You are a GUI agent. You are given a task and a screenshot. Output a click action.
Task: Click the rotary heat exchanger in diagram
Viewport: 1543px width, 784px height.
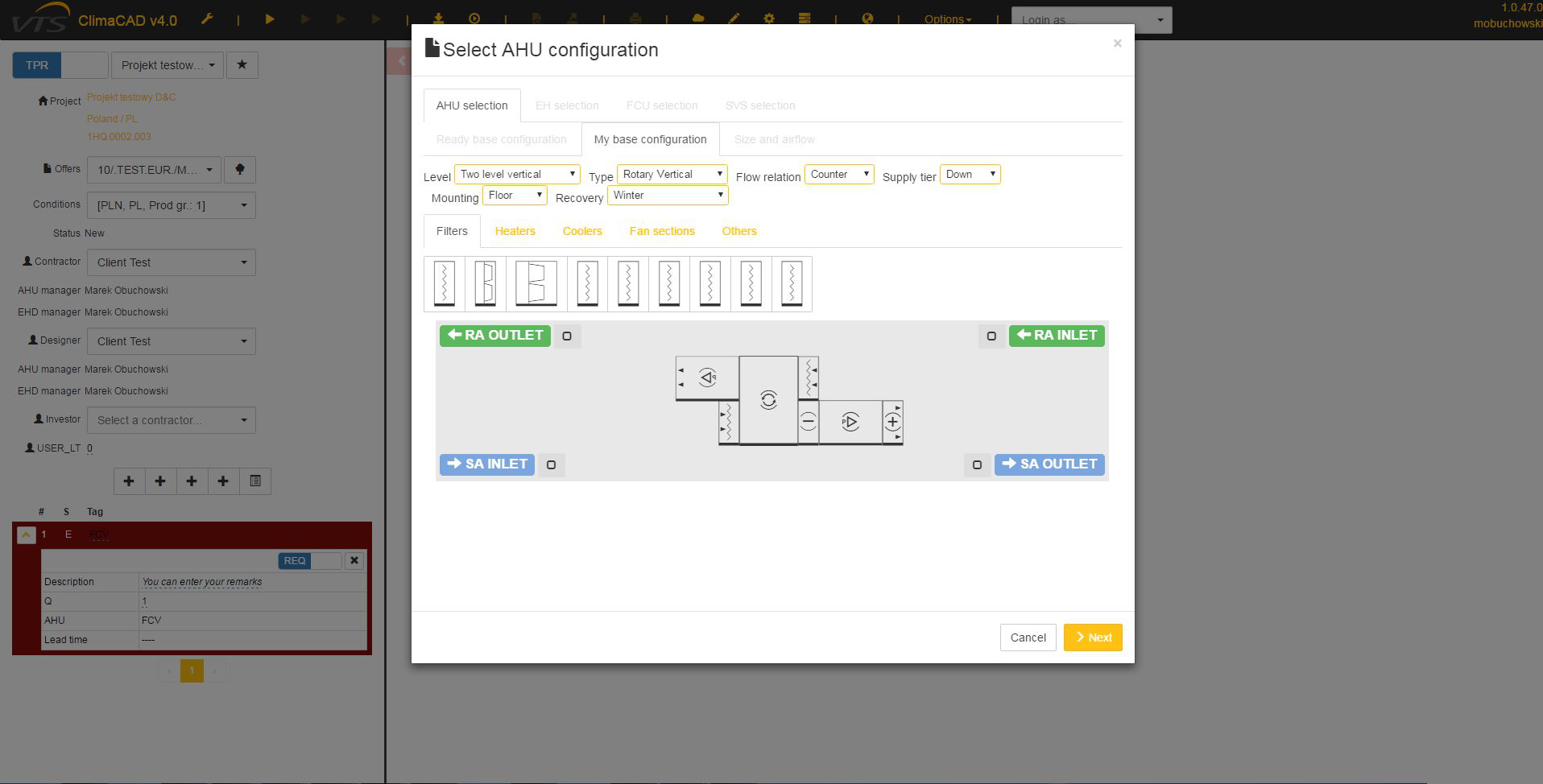[768, 400]
